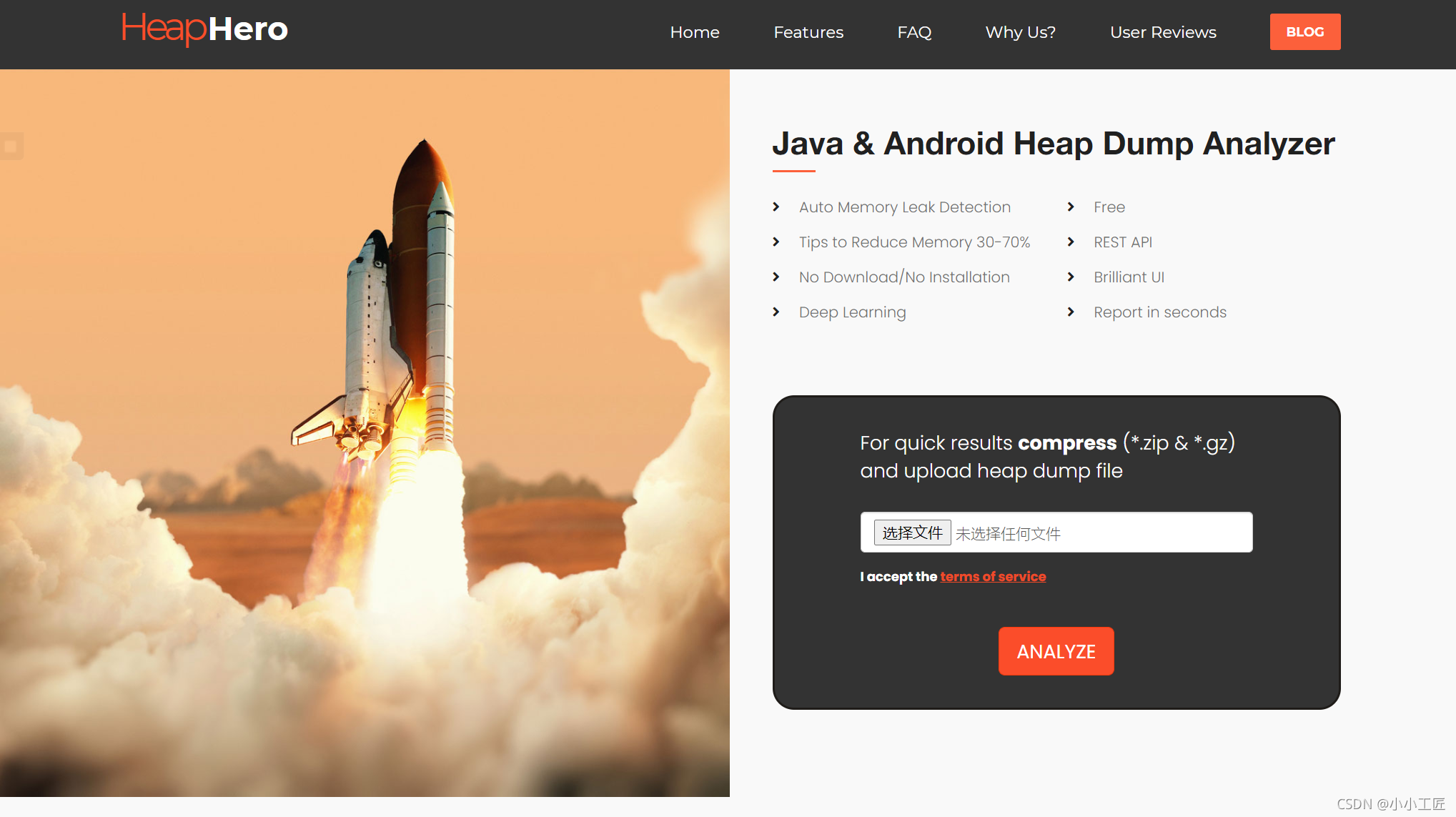The width and height of the screenshot is (1456, 817).
Task: Click the orange BLOG button
Action: point(1304,32)
